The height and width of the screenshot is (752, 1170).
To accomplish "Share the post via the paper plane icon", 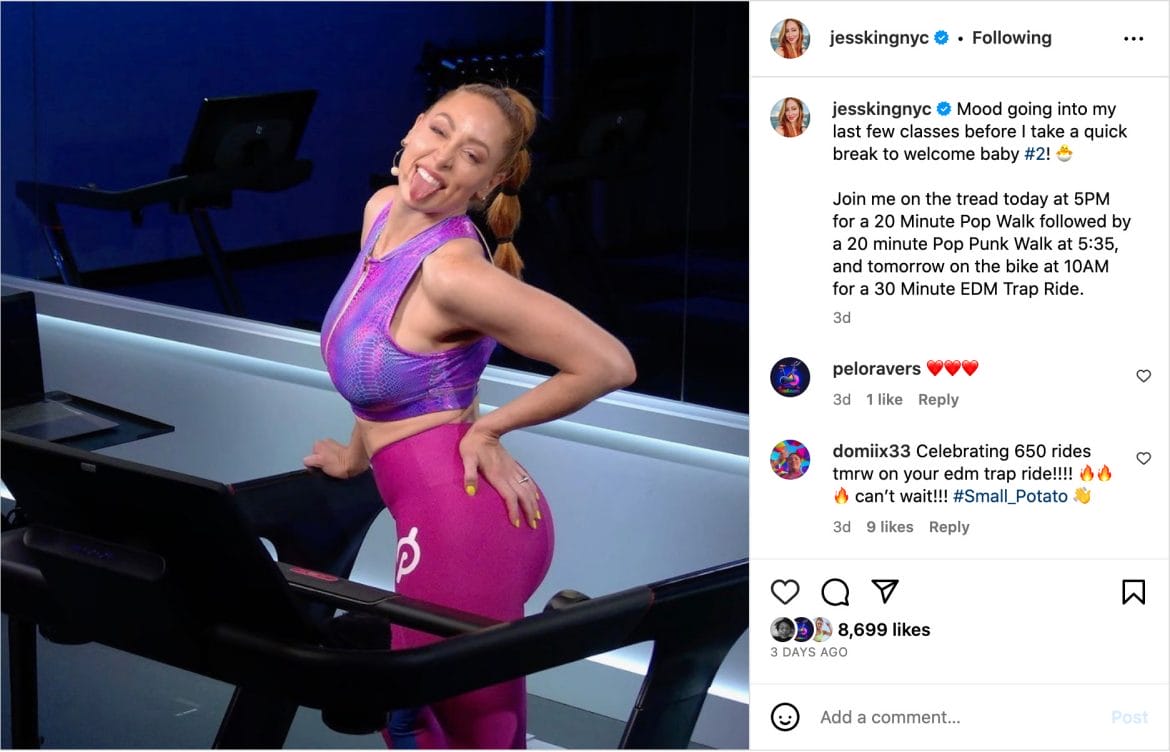I will tap(885, 591).
